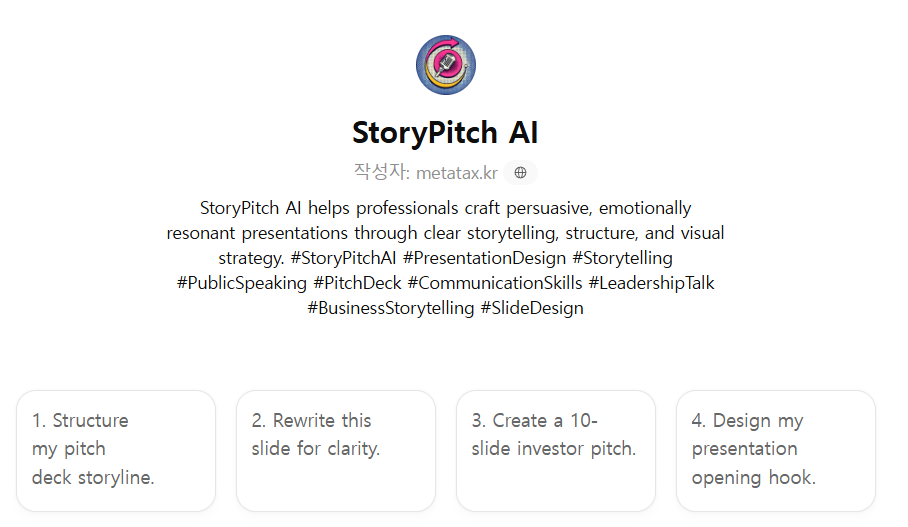908x527 pixels.
Task: Click the globe icon beside metatax.kr
Action: (x=520, y=173)
